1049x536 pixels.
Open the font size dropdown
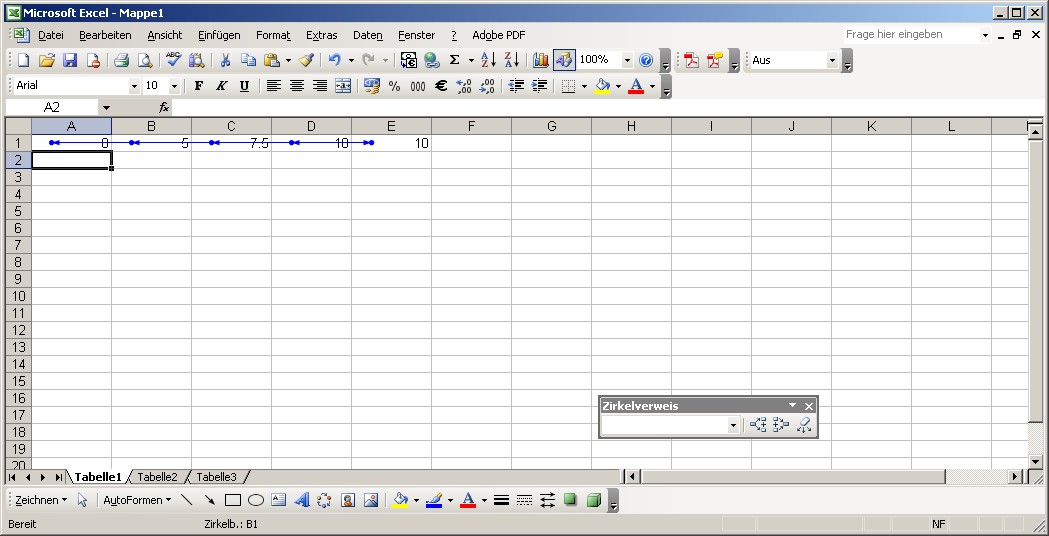[x=175, y=86]
